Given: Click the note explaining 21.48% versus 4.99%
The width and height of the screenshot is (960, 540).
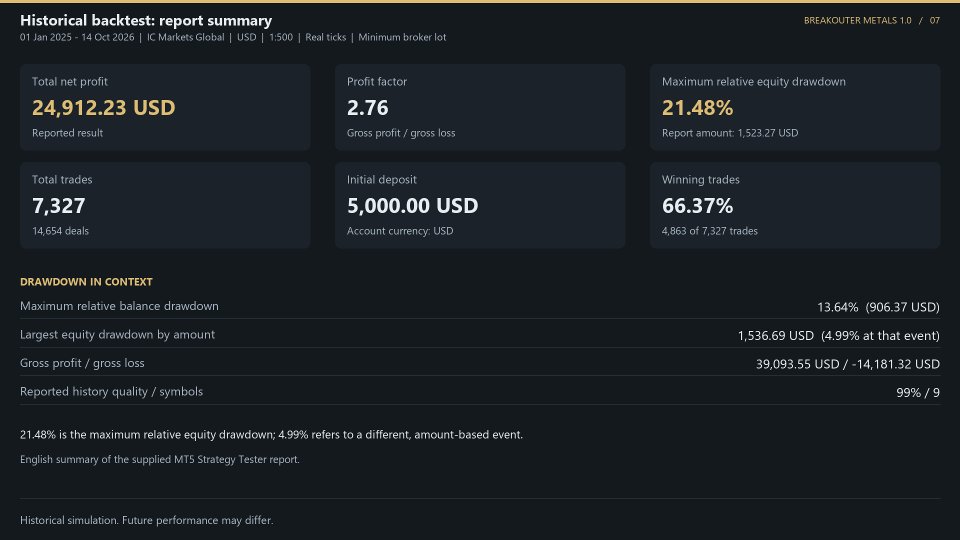Looking at the screenshot, I should pos(271,435).
